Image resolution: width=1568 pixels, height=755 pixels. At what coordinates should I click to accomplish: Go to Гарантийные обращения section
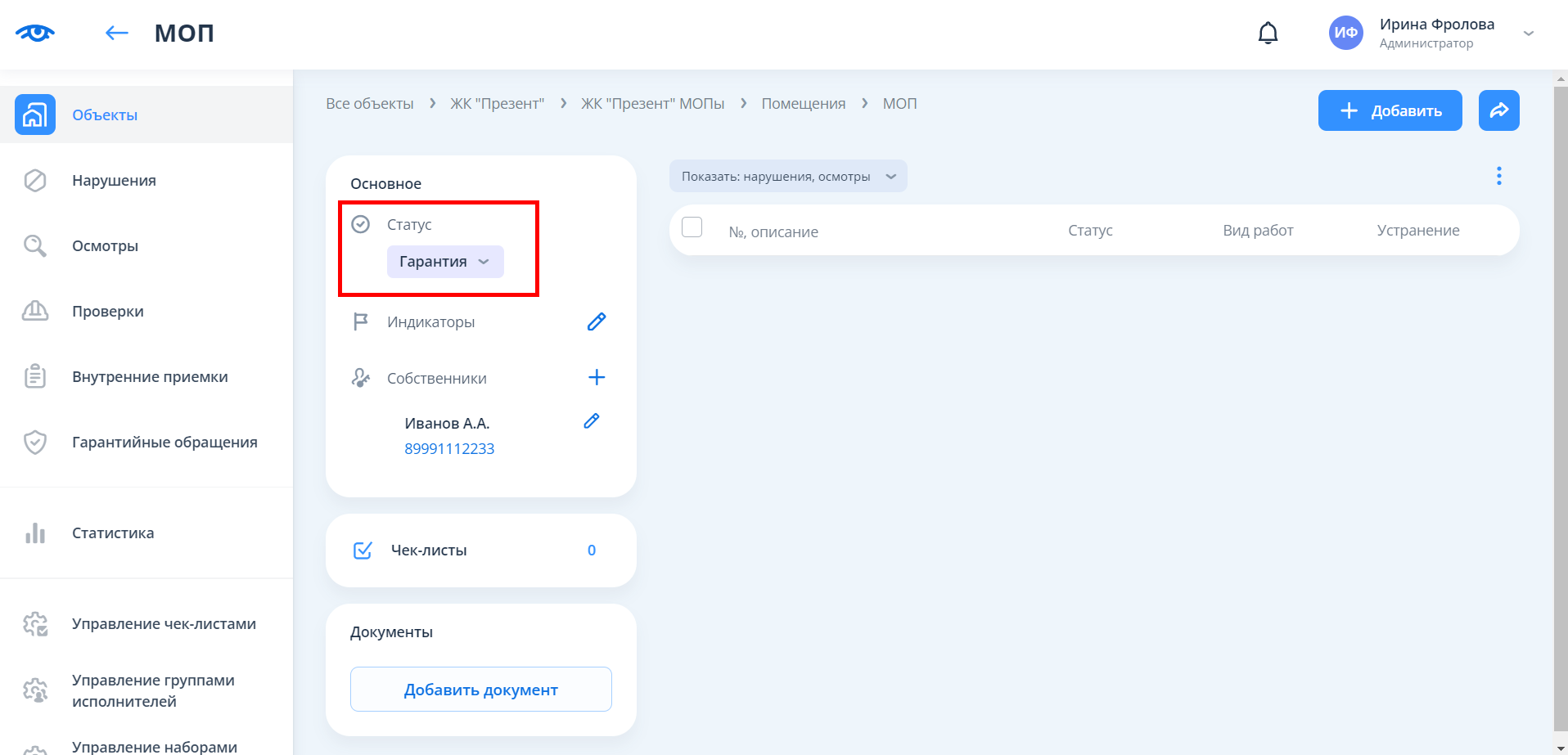click(164, 443)
